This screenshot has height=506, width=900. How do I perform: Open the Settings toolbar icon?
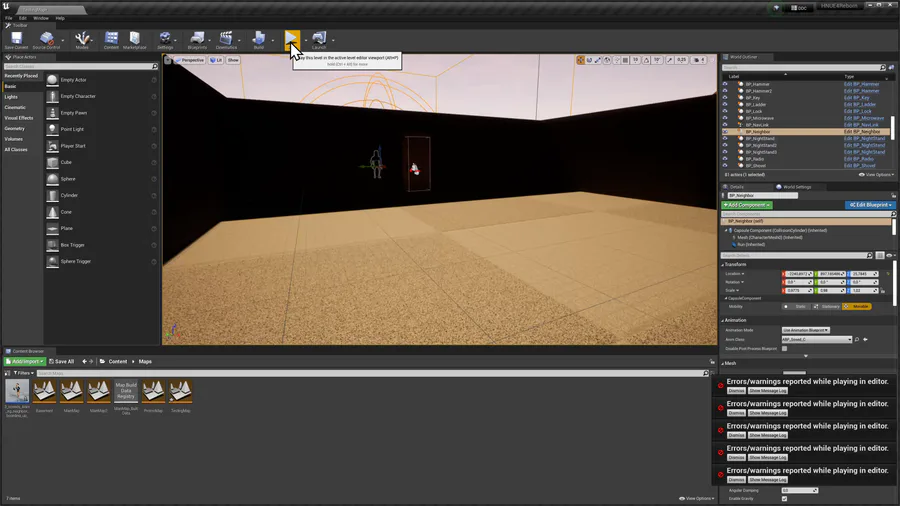[165, 39]
